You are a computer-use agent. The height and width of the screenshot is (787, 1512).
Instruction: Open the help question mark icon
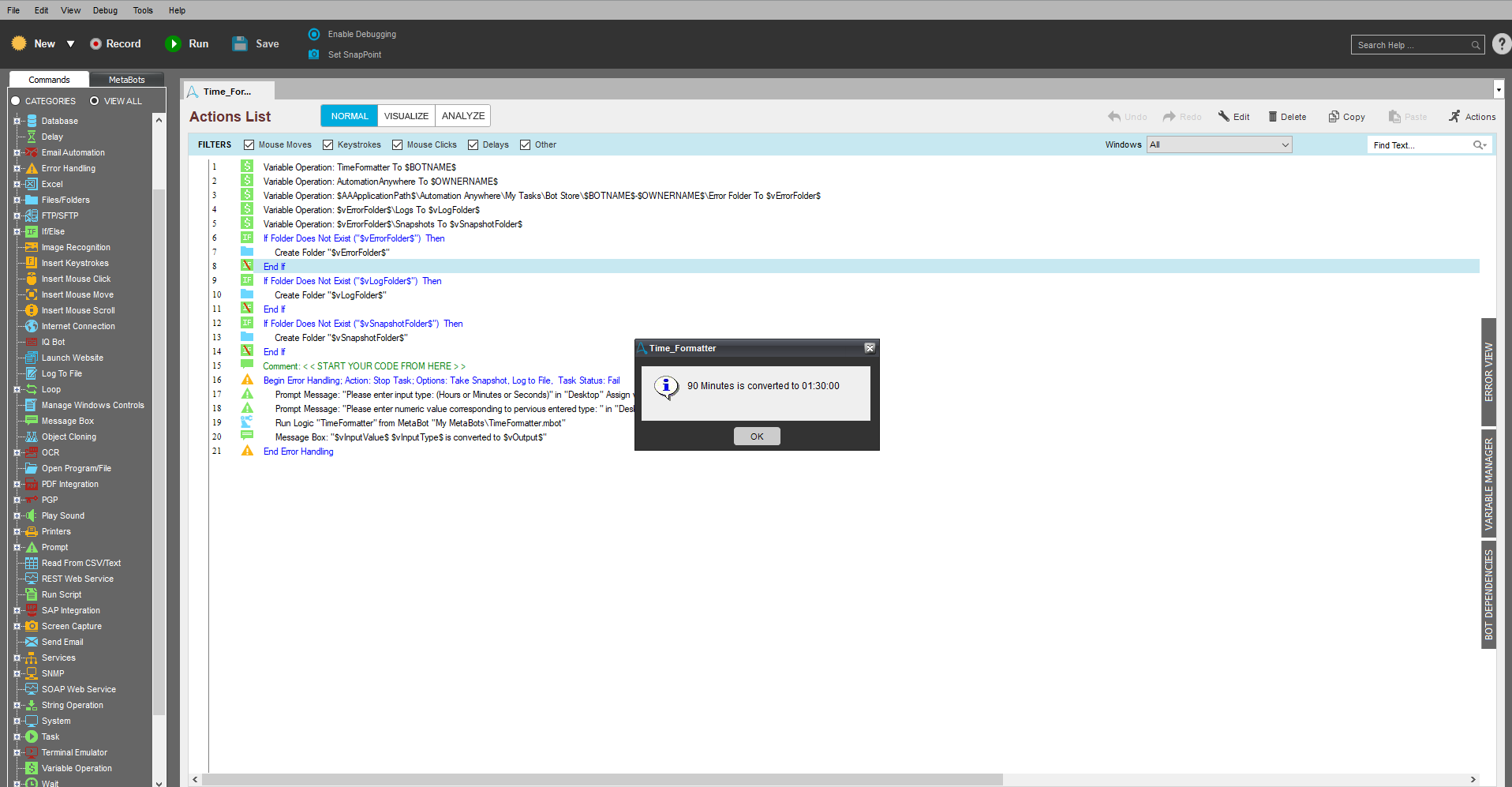click(x=1502, y=44)
